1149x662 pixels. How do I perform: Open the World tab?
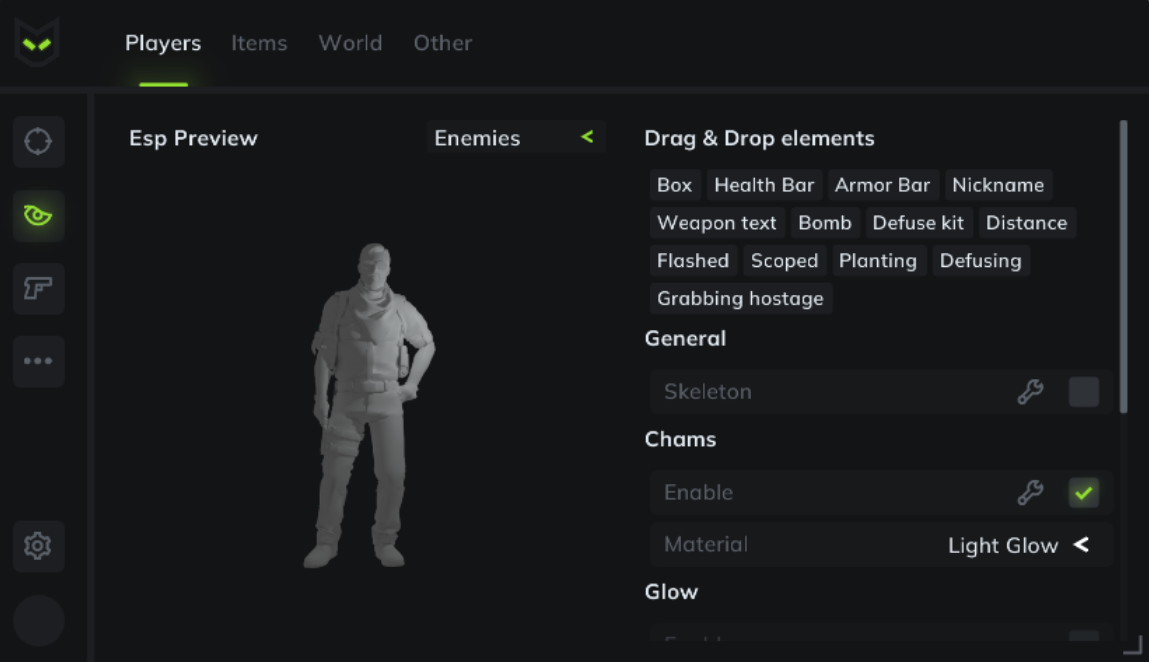[x=350, y=42]
